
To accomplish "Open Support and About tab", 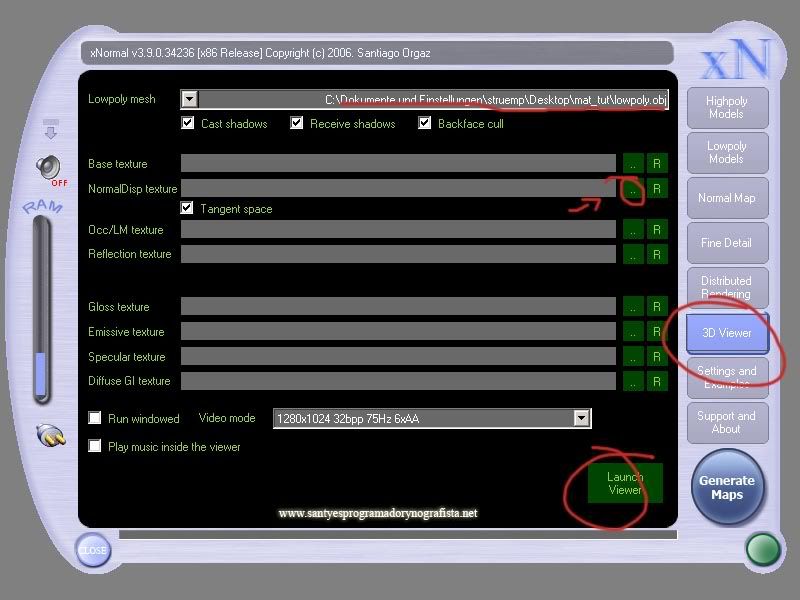I will click(727, 422).
